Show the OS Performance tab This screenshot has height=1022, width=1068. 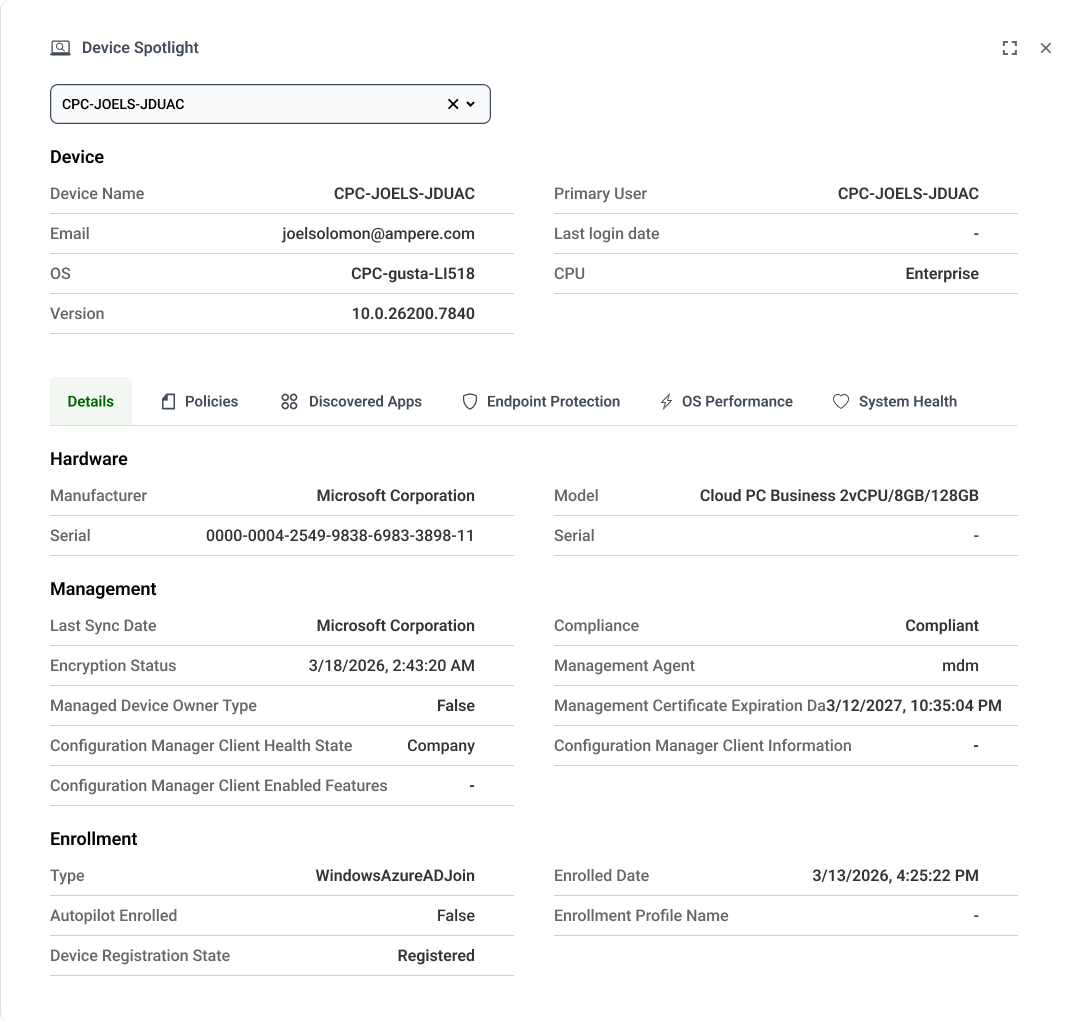tap(737, 401)
